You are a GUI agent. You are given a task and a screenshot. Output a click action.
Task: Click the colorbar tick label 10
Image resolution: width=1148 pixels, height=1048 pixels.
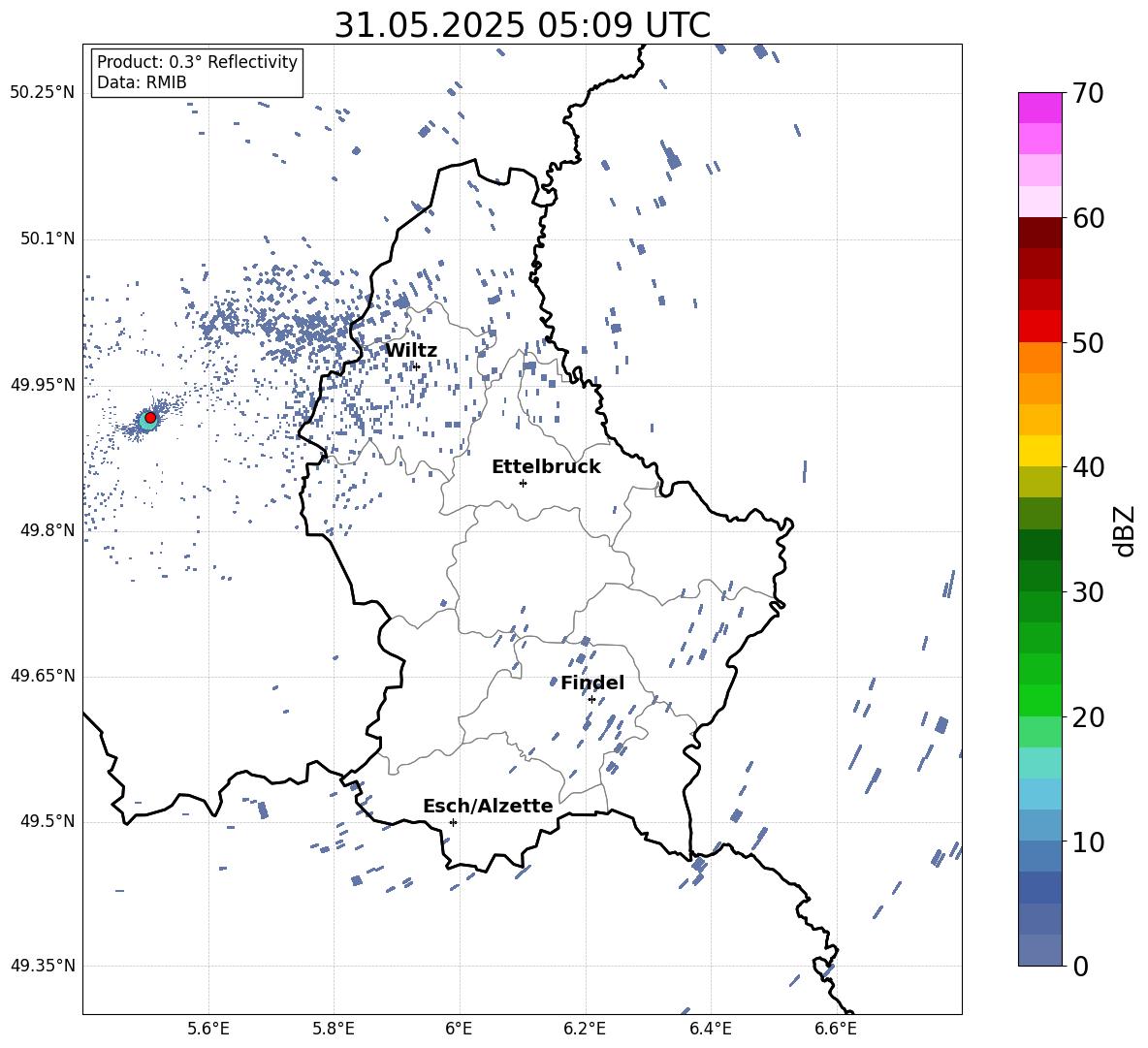tap(1088, 842)
